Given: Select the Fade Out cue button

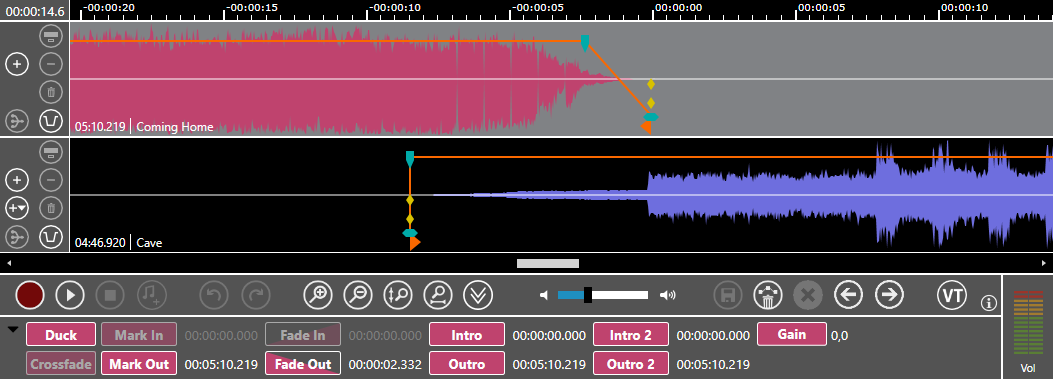Looking at the screenshot, I should pos(303,364).
